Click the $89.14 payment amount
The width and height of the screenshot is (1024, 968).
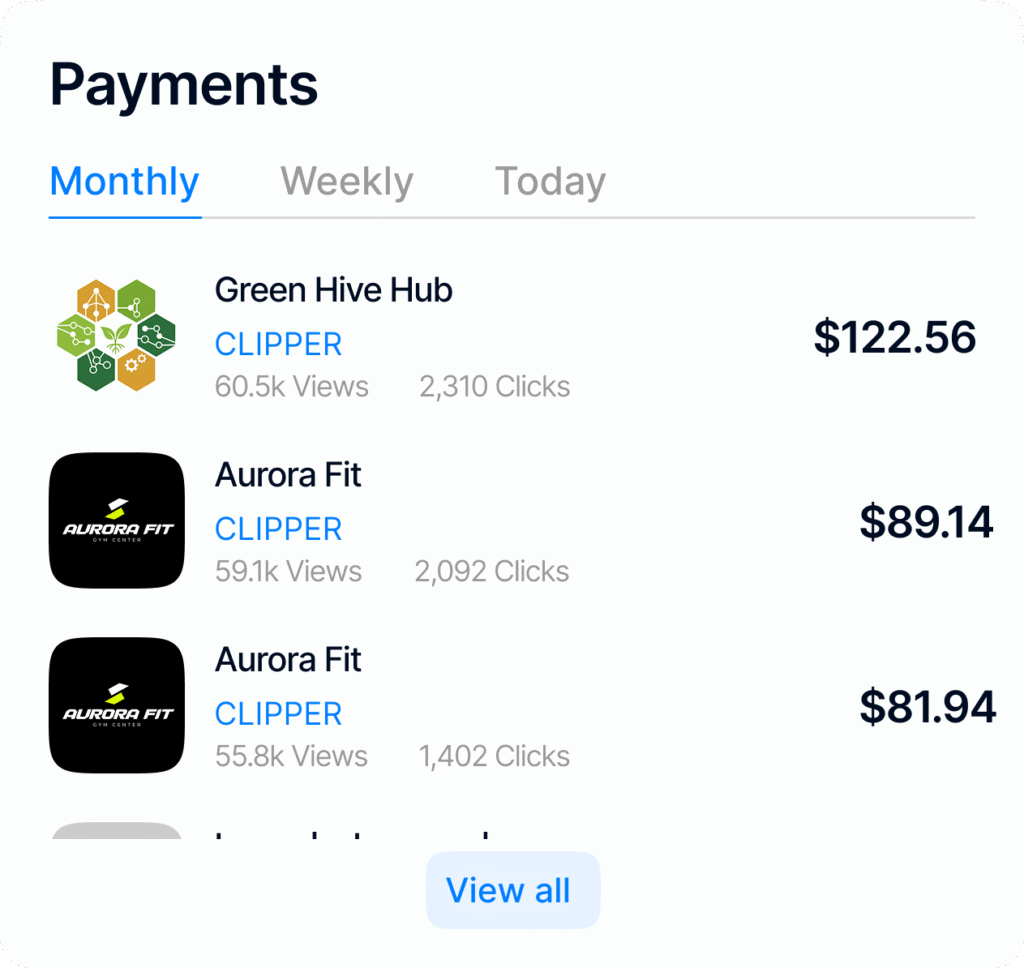[926, 522]
